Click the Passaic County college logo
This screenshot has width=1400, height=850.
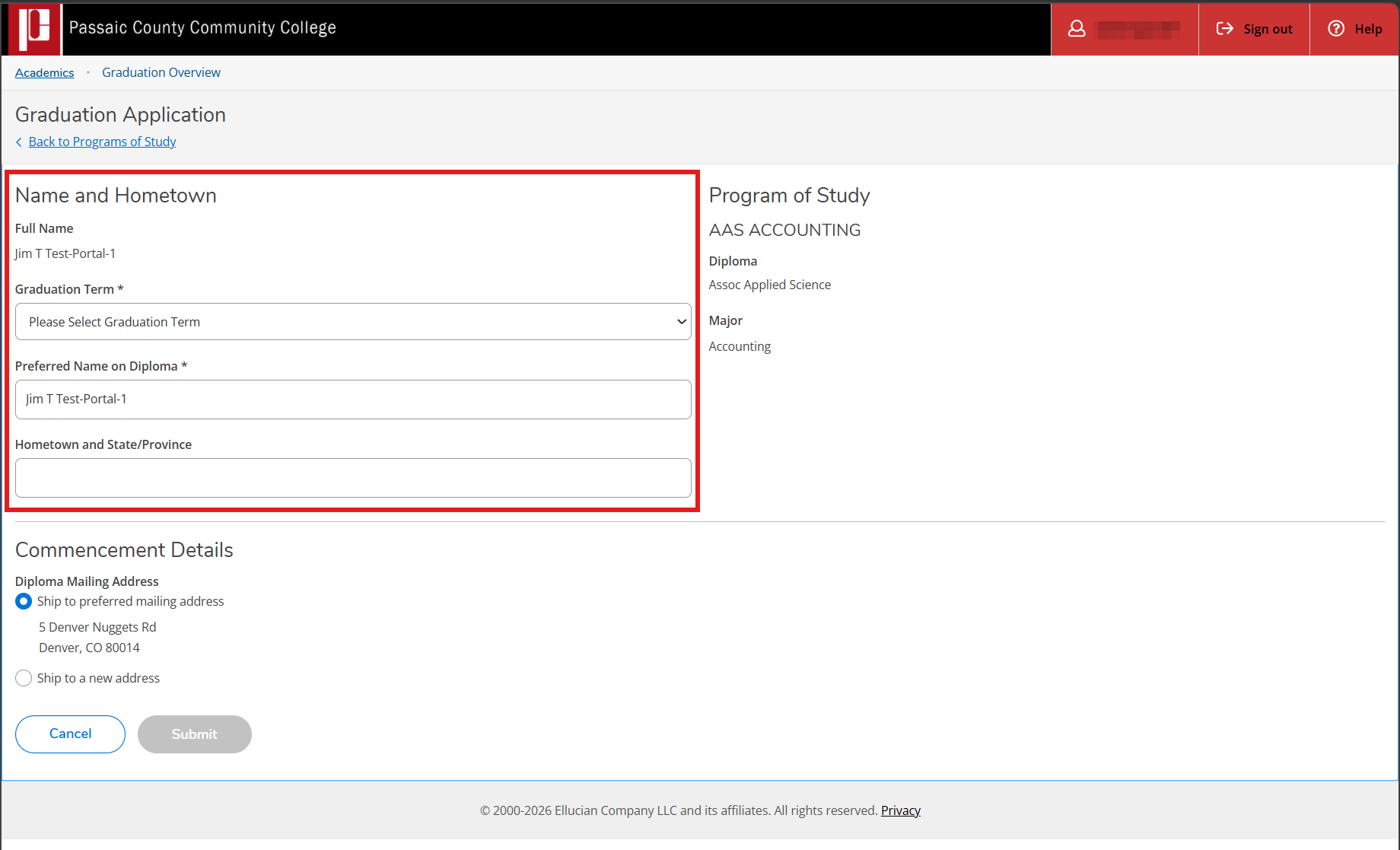point(34,29)
